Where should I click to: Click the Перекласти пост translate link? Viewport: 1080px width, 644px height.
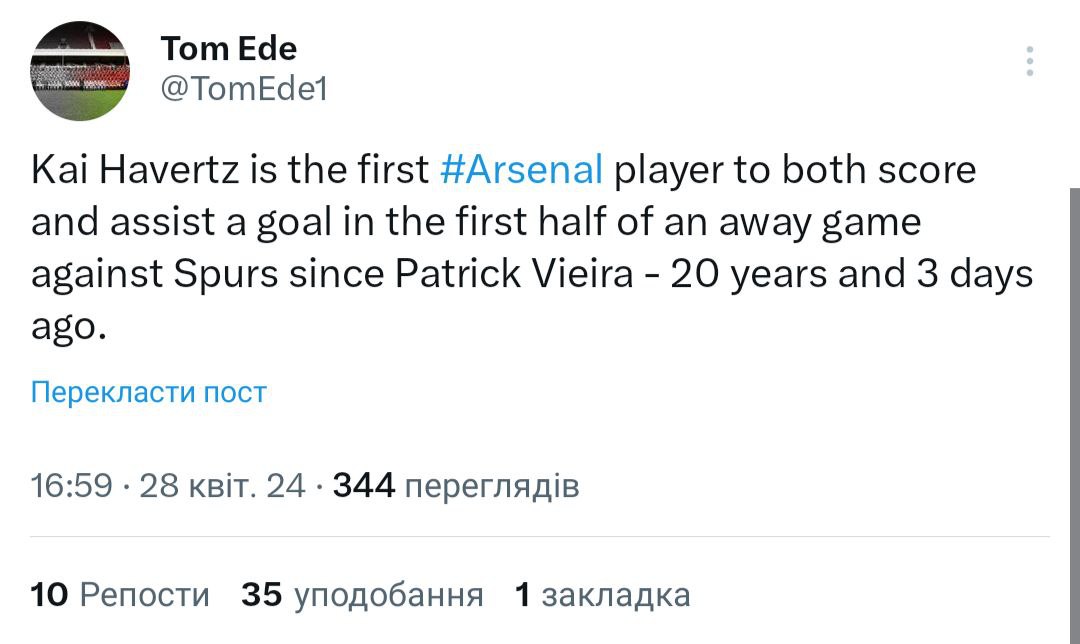pos(149,391)
